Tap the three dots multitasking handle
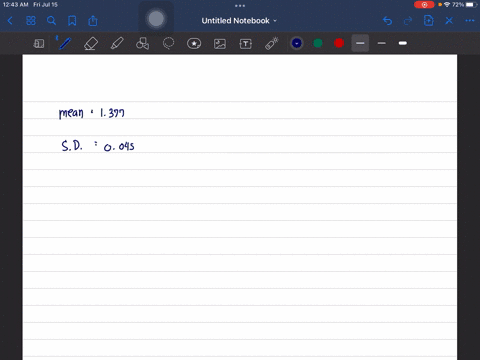 (240, 6)
